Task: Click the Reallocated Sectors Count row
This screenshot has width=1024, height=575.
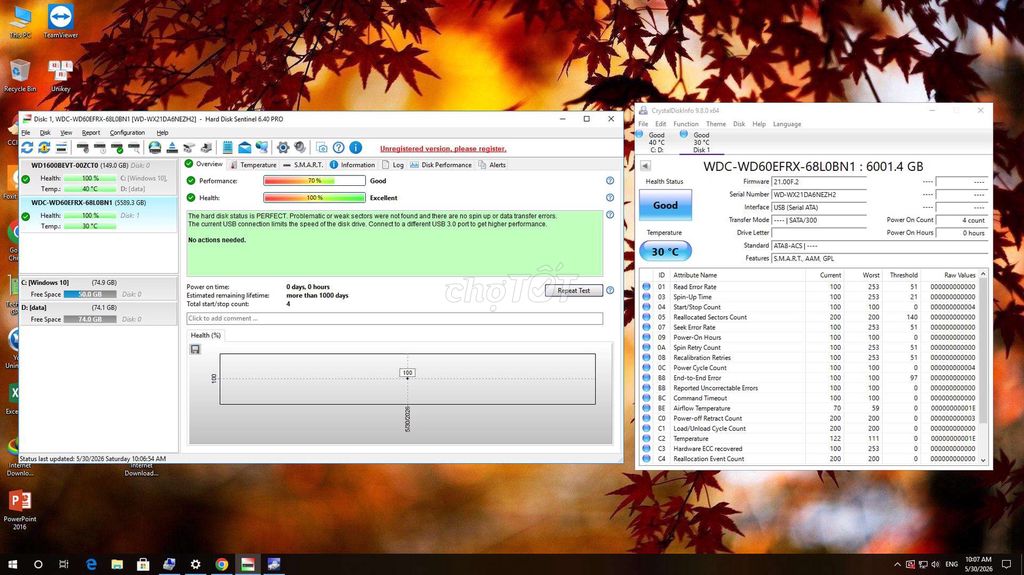Action: (808, 317)
